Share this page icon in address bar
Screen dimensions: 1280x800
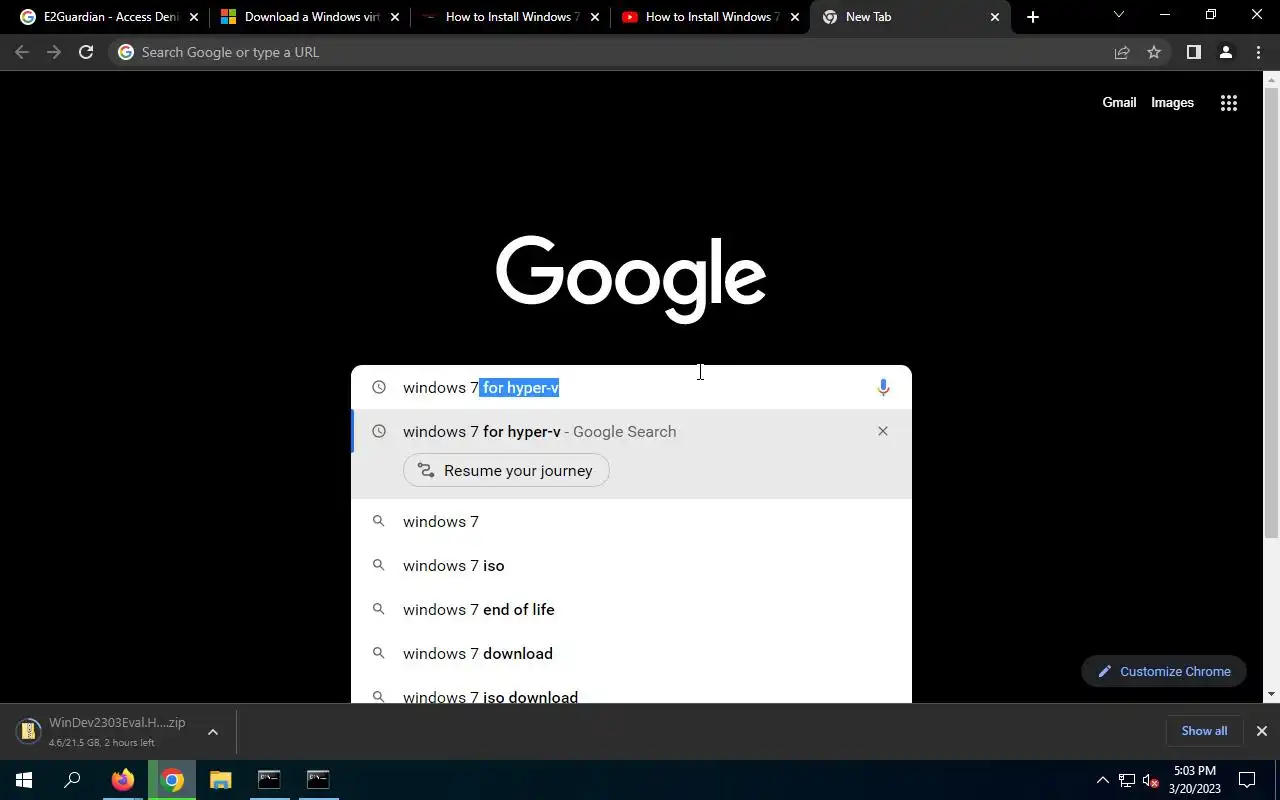coord(1122,52)
